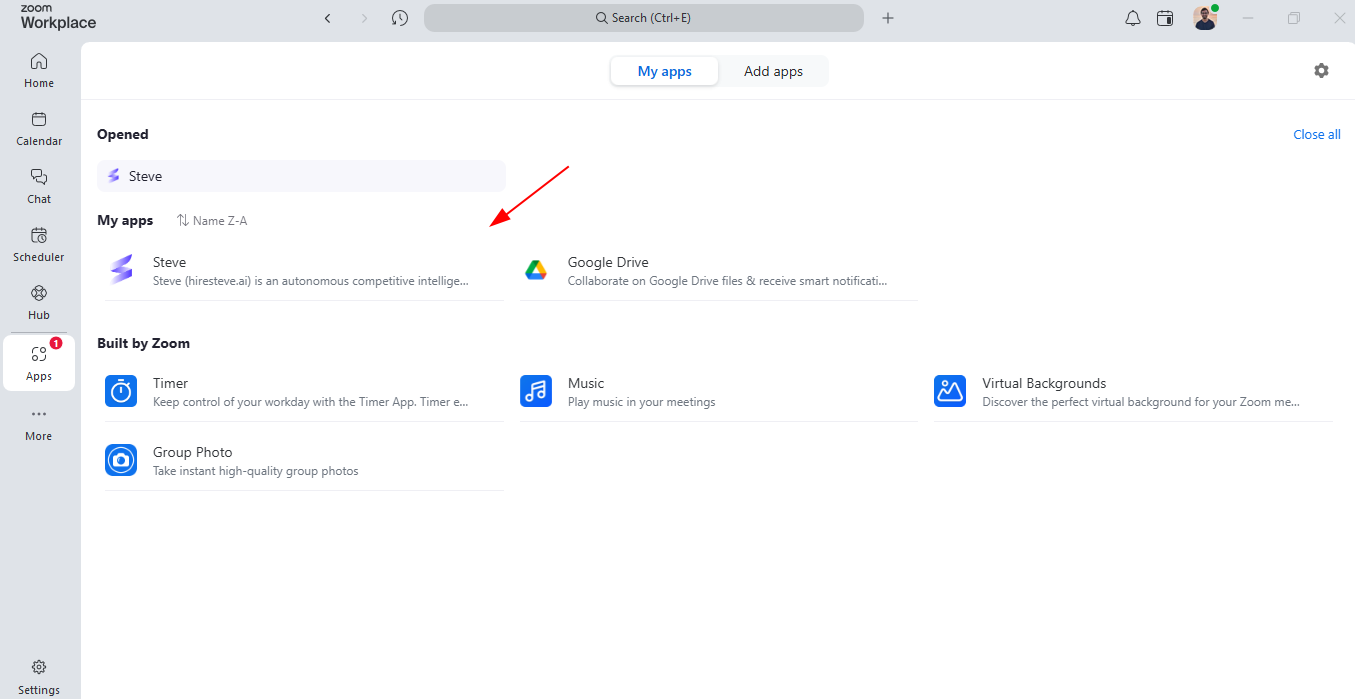Open the Scheduler sidebar item
1355x699 pixels.
pos(39,244)
